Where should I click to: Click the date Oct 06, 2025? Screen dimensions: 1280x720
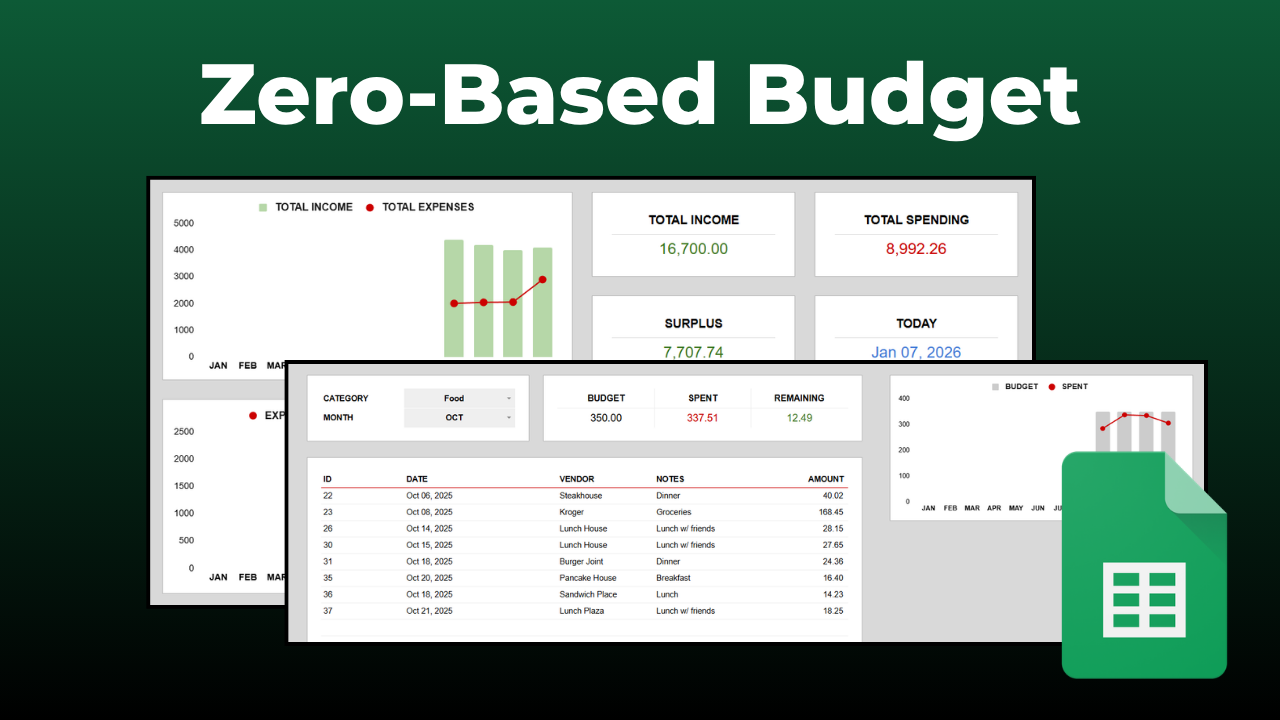click(x=429, y=496)
